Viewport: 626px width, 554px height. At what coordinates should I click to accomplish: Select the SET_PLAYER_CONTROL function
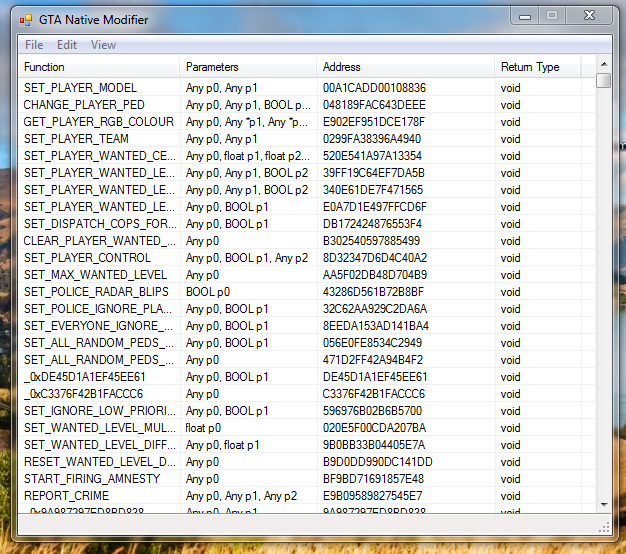87,258
